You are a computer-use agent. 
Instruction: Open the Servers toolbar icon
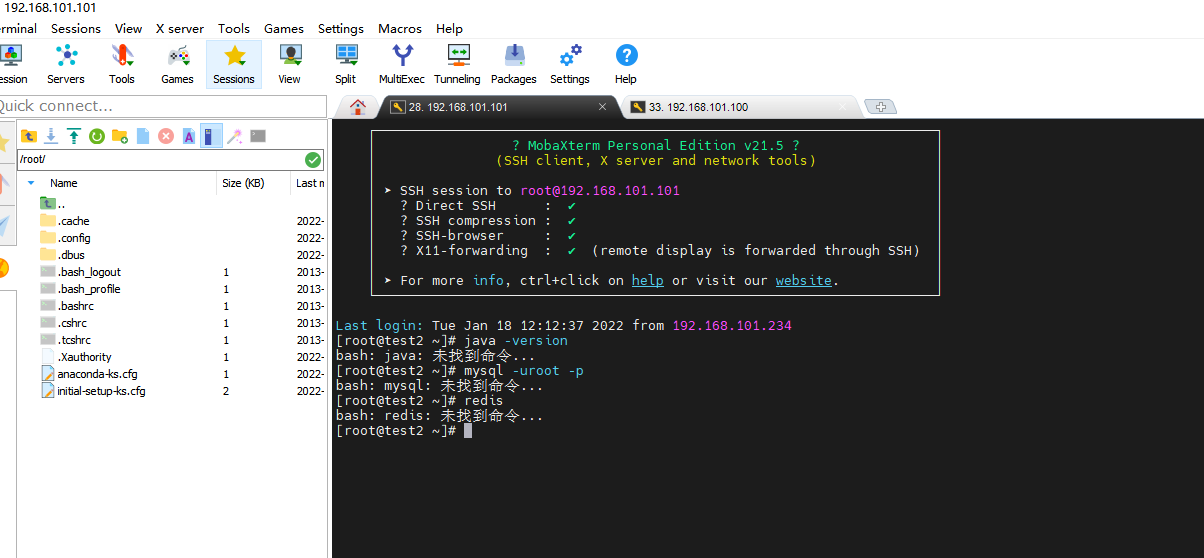coord(66,64)
